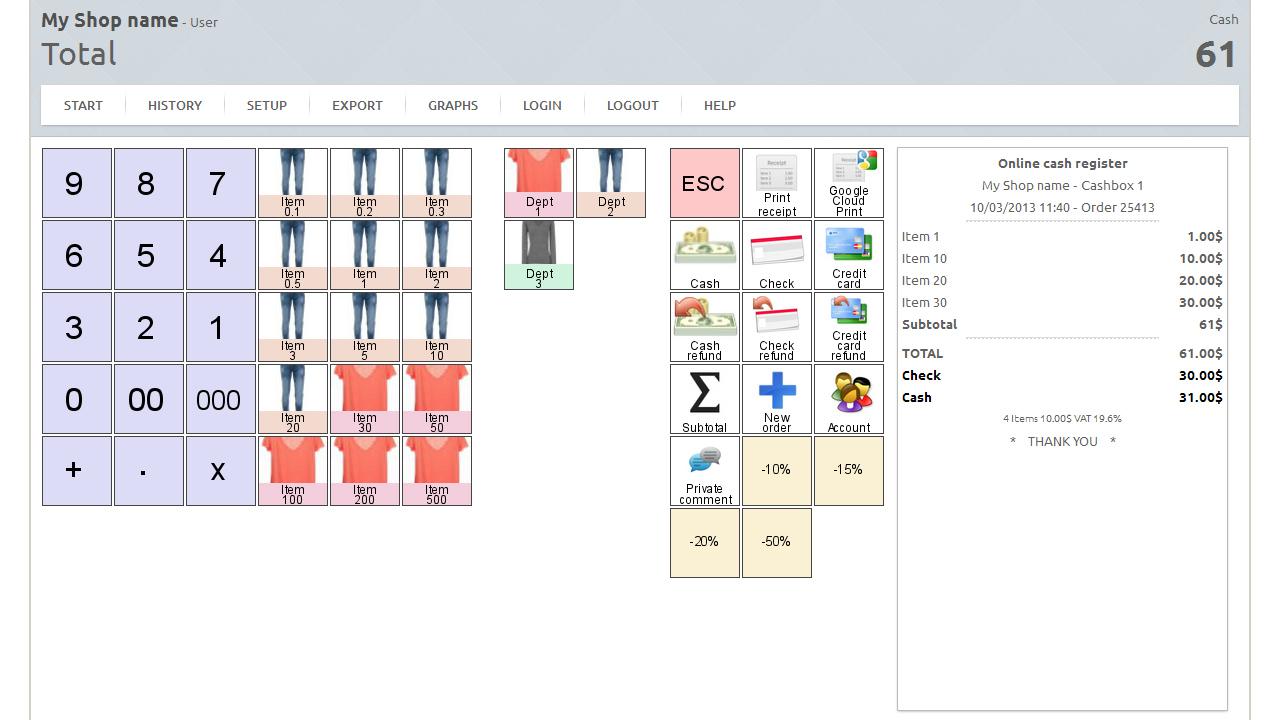Open the GRAPHS menu item

pyautogui.click(x=453, y=105)
